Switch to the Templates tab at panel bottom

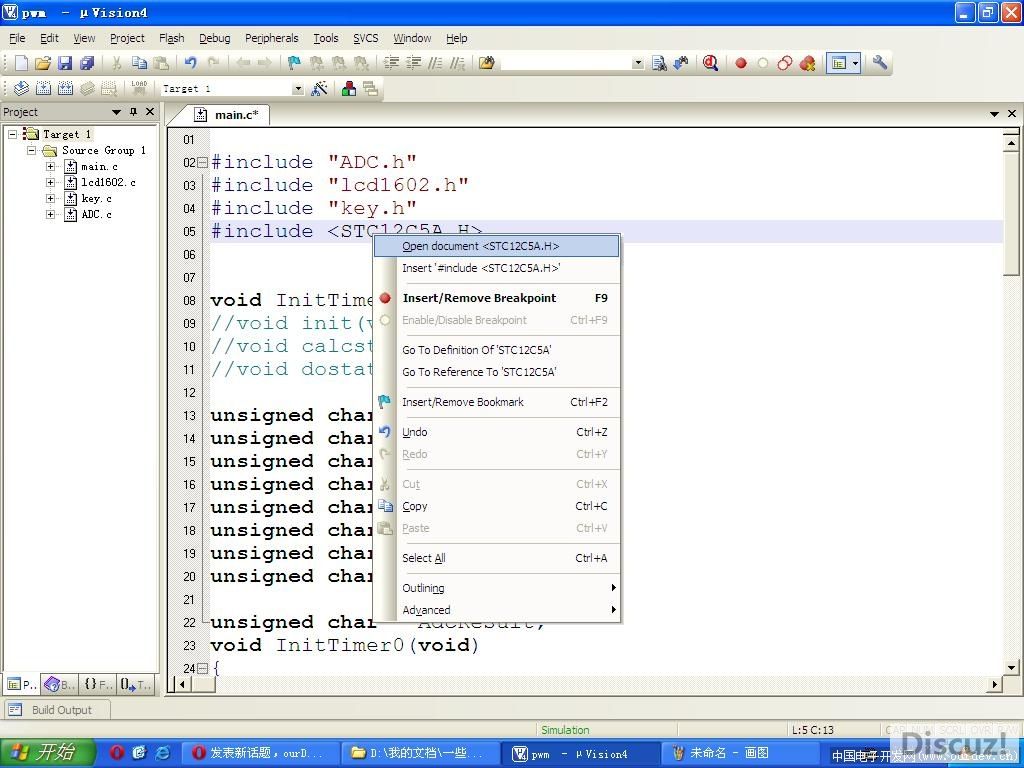click(136, 684)
